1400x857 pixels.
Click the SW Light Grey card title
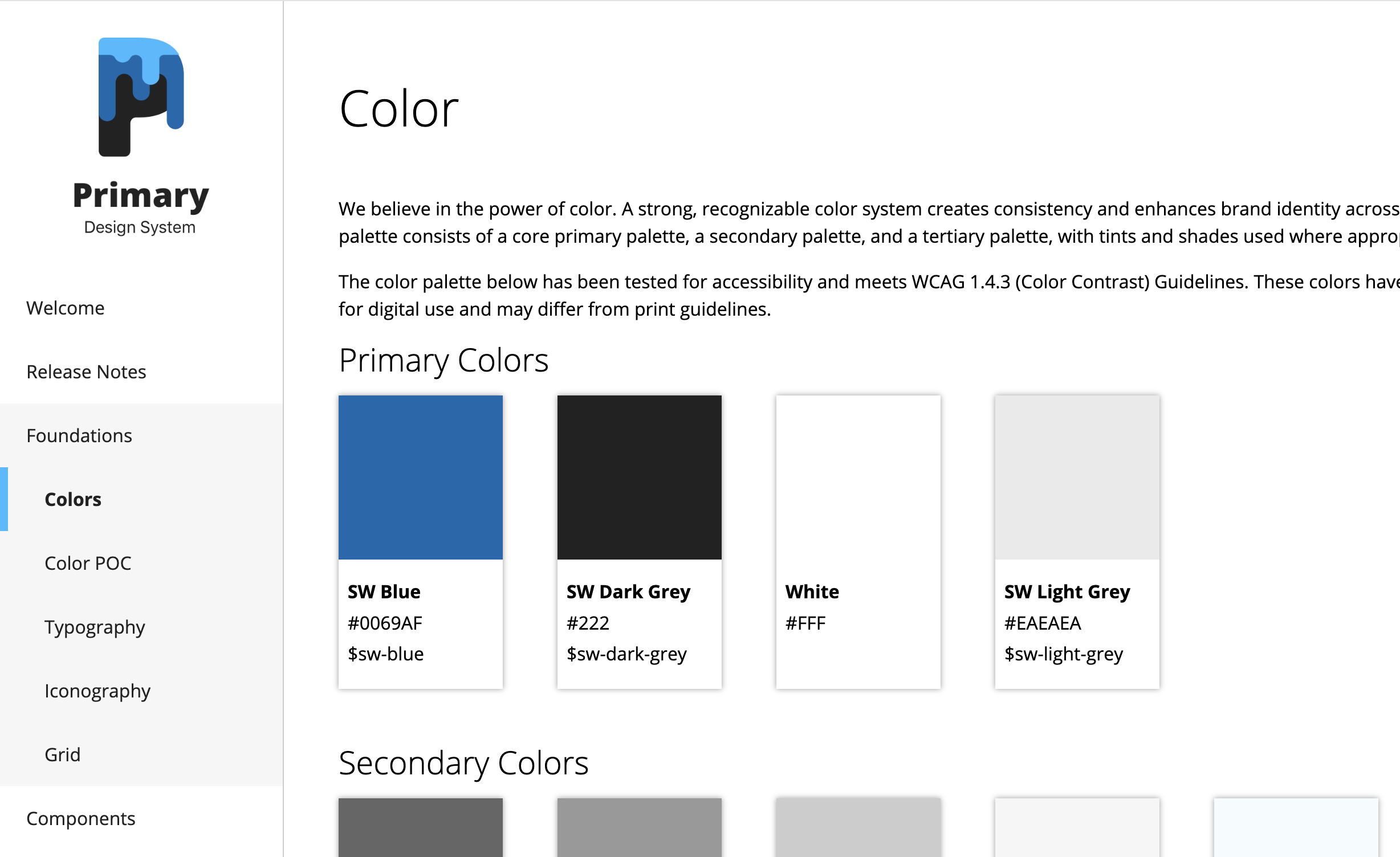1067,592
